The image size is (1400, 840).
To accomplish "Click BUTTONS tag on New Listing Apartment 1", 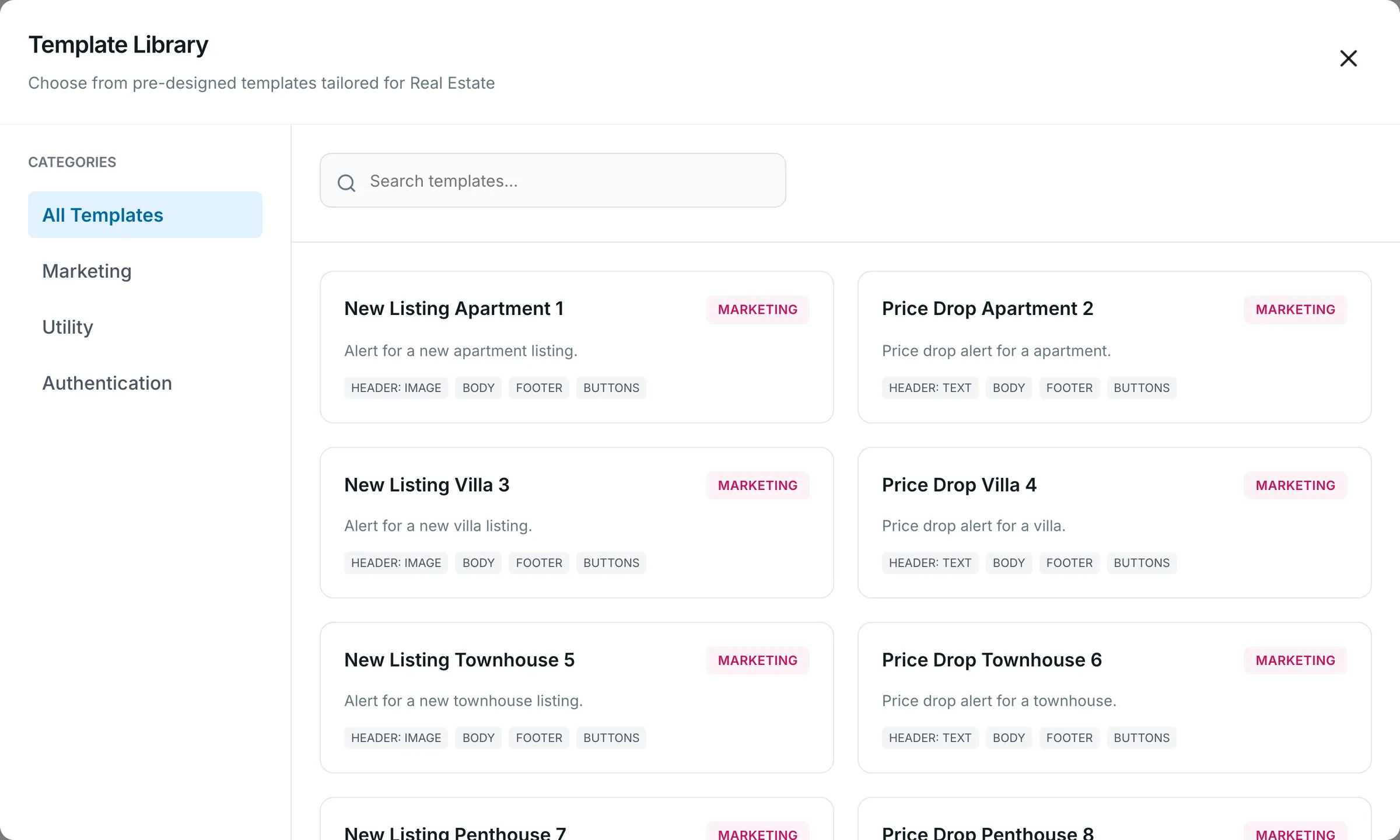I will 611,388.
